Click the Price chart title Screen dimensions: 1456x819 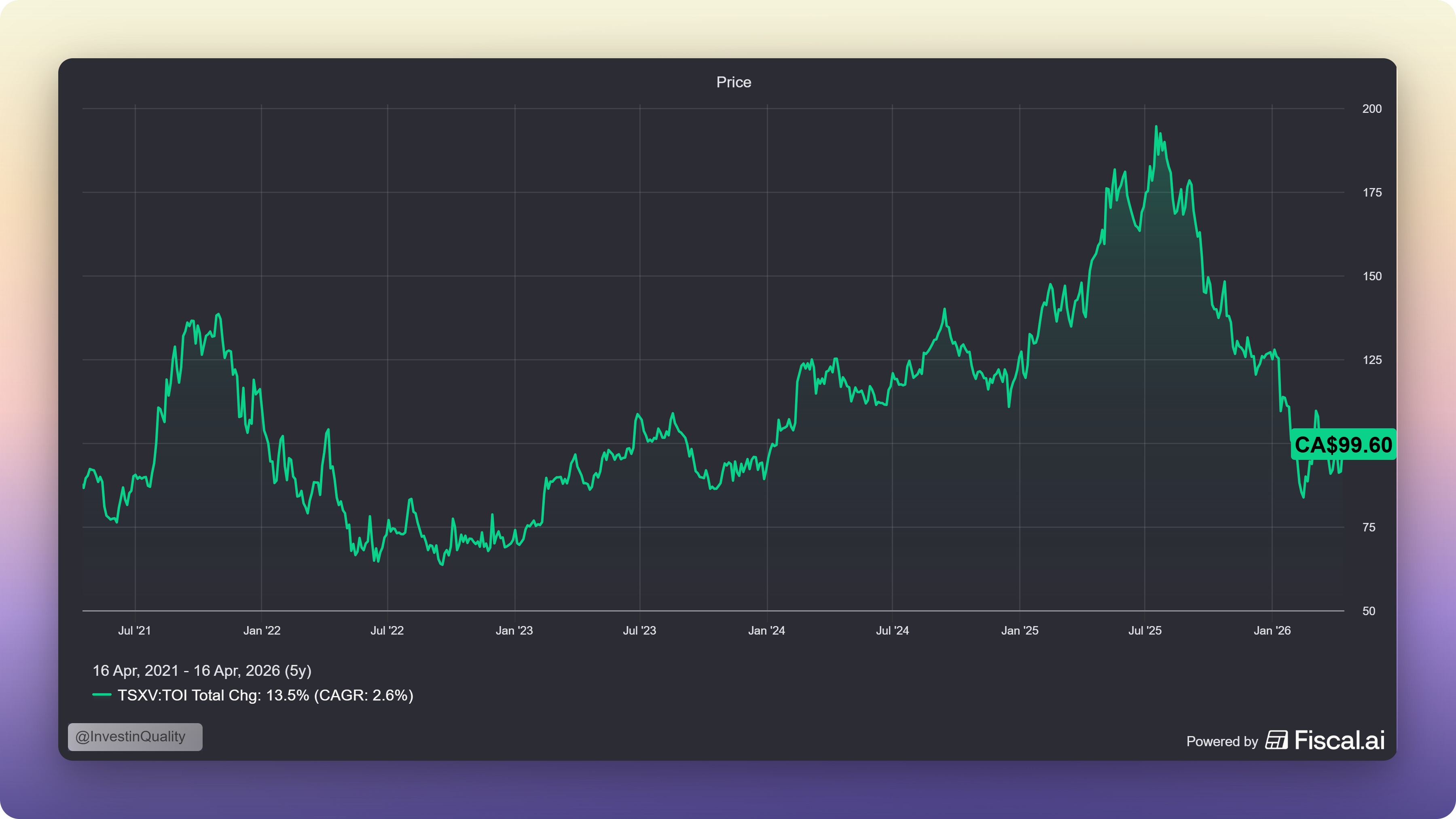[x=734, y=82]
